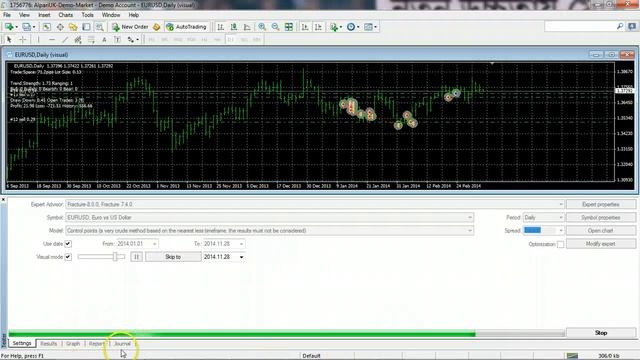Image resolution: width=640 pixels, height=360 pixels.
Task: Enable the Optimization checkbox
Action: coord(560,244)
